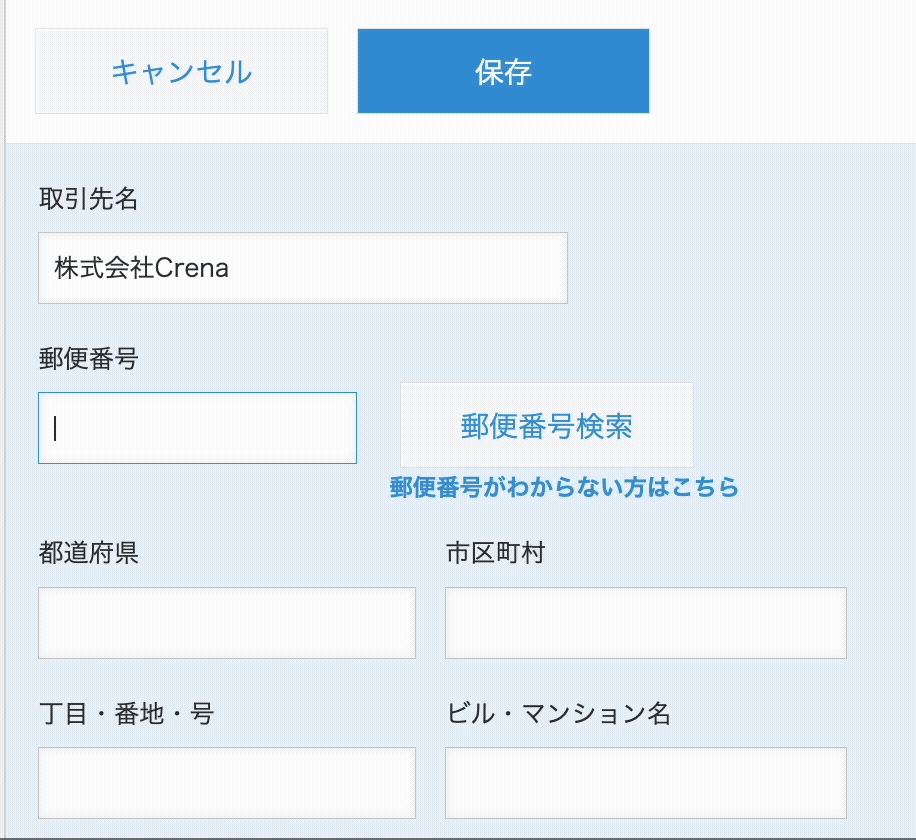916x840 pixels.
Task: Click the 丁目・番地・号 input box
Action: [227, 783]
